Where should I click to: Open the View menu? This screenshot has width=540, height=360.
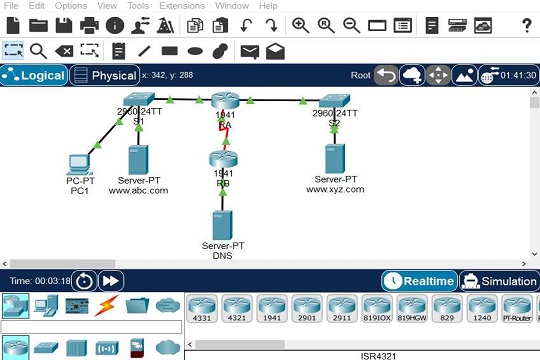click(107, 6)
